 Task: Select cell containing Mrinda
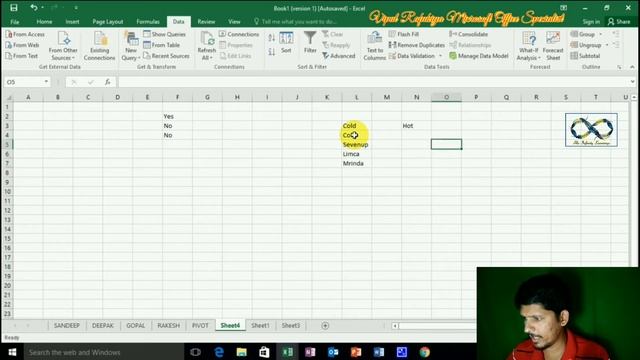pyautogui.click(x=356, y=163)
